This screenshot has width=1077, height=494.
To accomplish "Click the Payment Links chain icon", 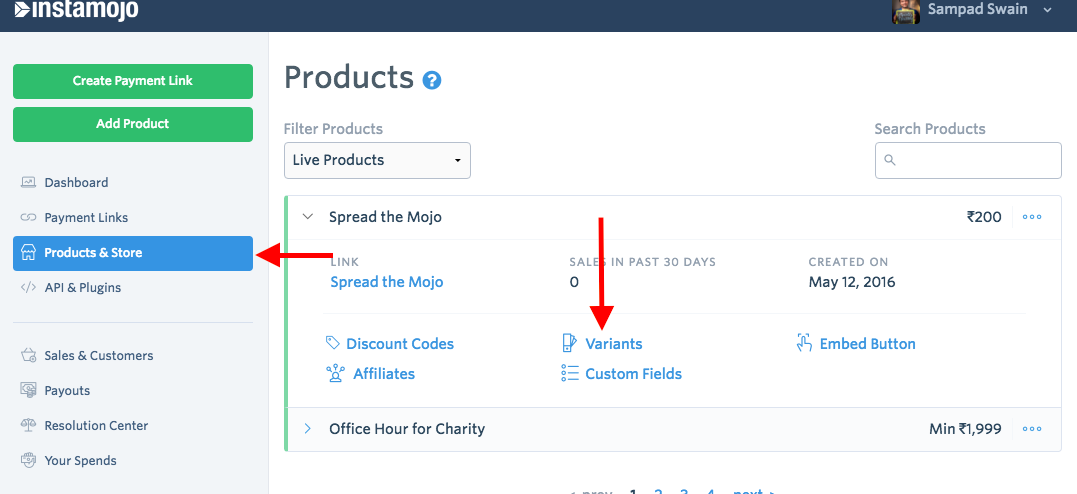I will 28,218.
